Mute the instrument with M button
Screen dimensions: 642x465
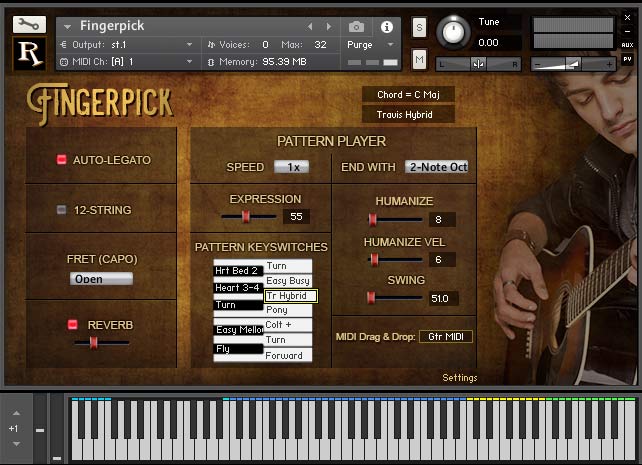[x=419, y=60]
